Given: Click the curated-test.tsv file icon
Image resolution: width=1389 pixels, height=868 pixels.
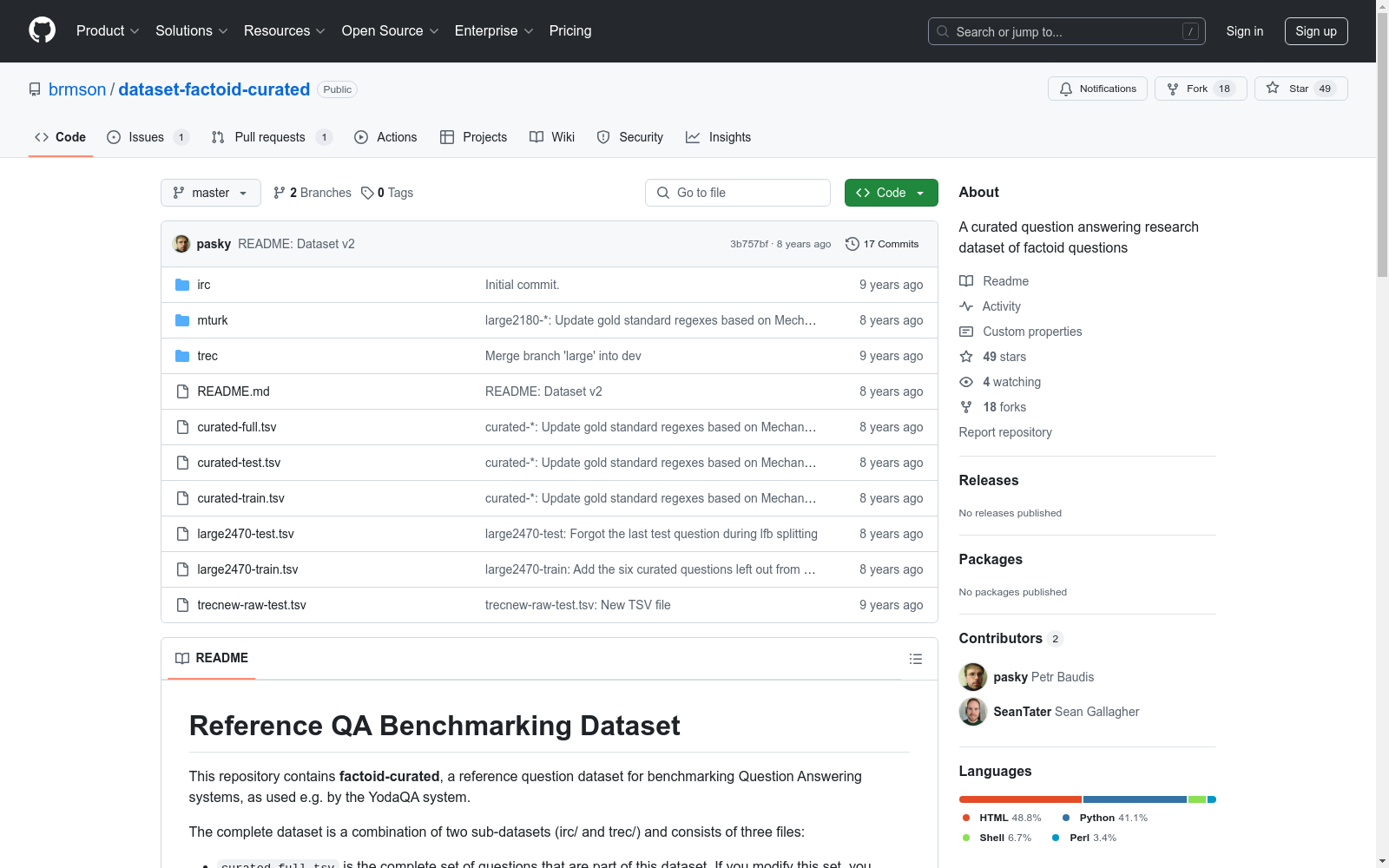Looking at the screenshot, I should point(182,463).
